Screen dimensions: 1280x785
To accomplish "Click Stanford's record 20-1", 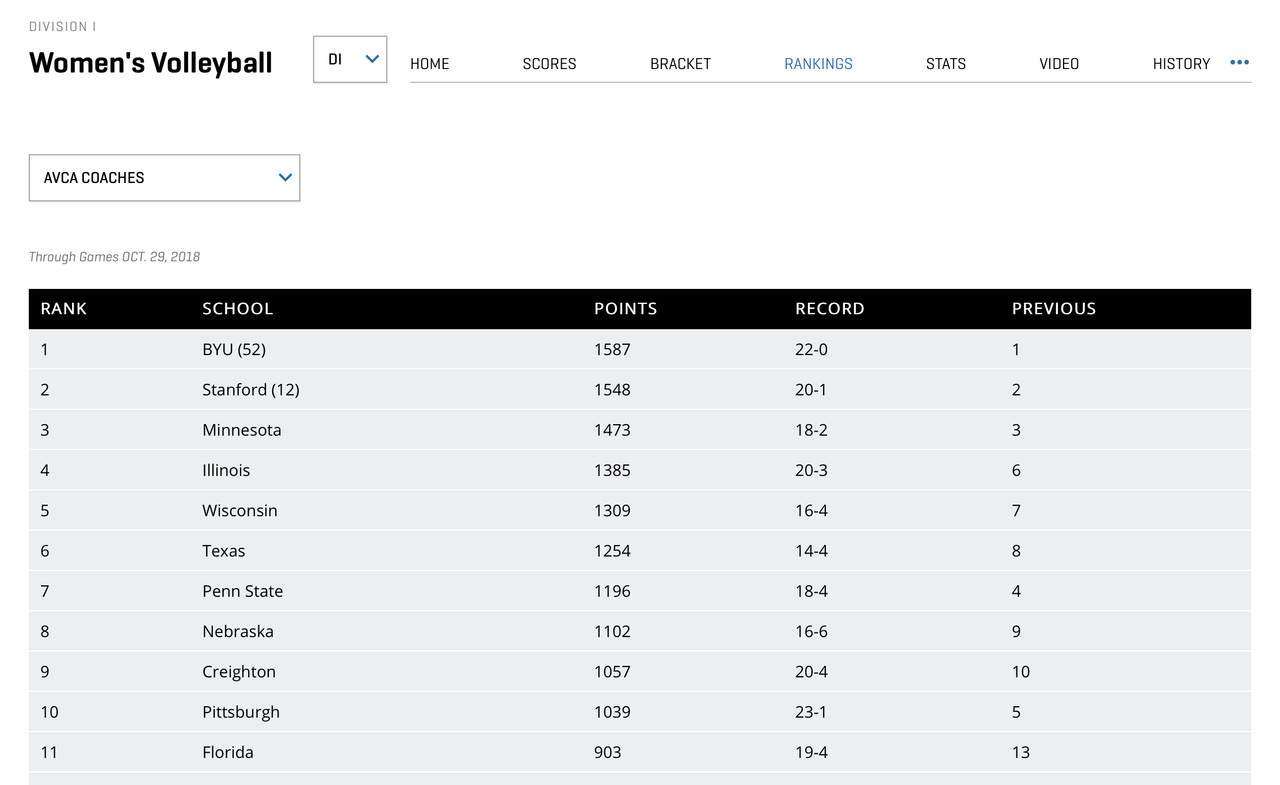I will (811, 390).
